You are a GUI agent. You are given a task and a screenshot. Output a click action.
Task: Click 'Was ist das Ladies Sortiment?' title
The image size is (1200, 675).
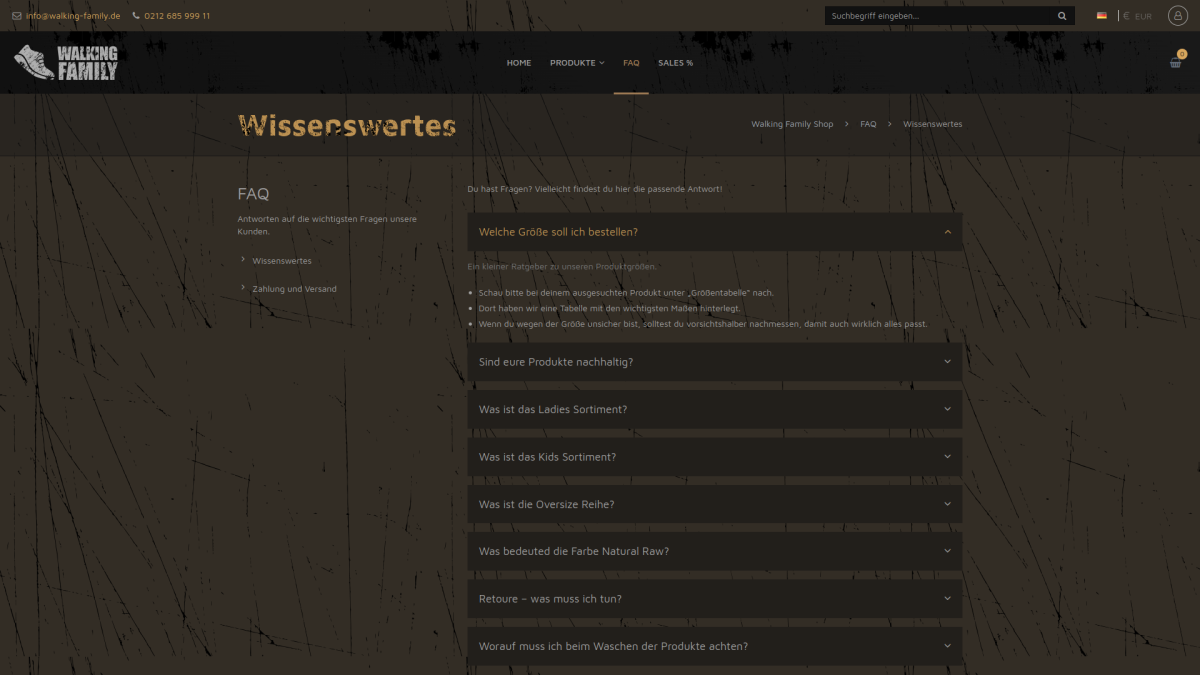point(553,409)
